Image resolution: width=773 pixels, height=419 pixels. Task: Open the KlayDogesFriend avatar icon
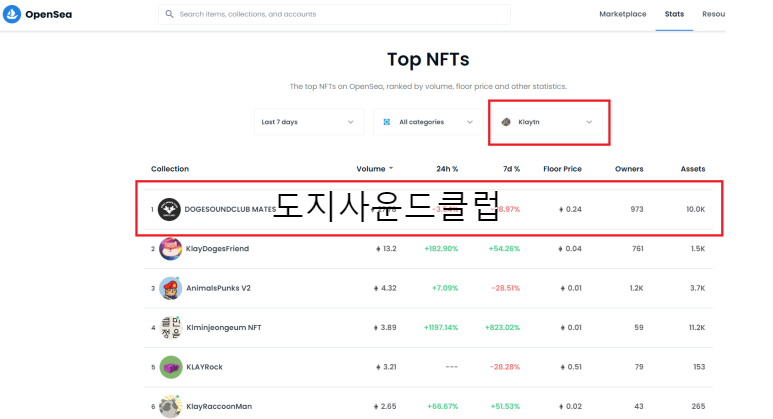click(x=171, y=248)
